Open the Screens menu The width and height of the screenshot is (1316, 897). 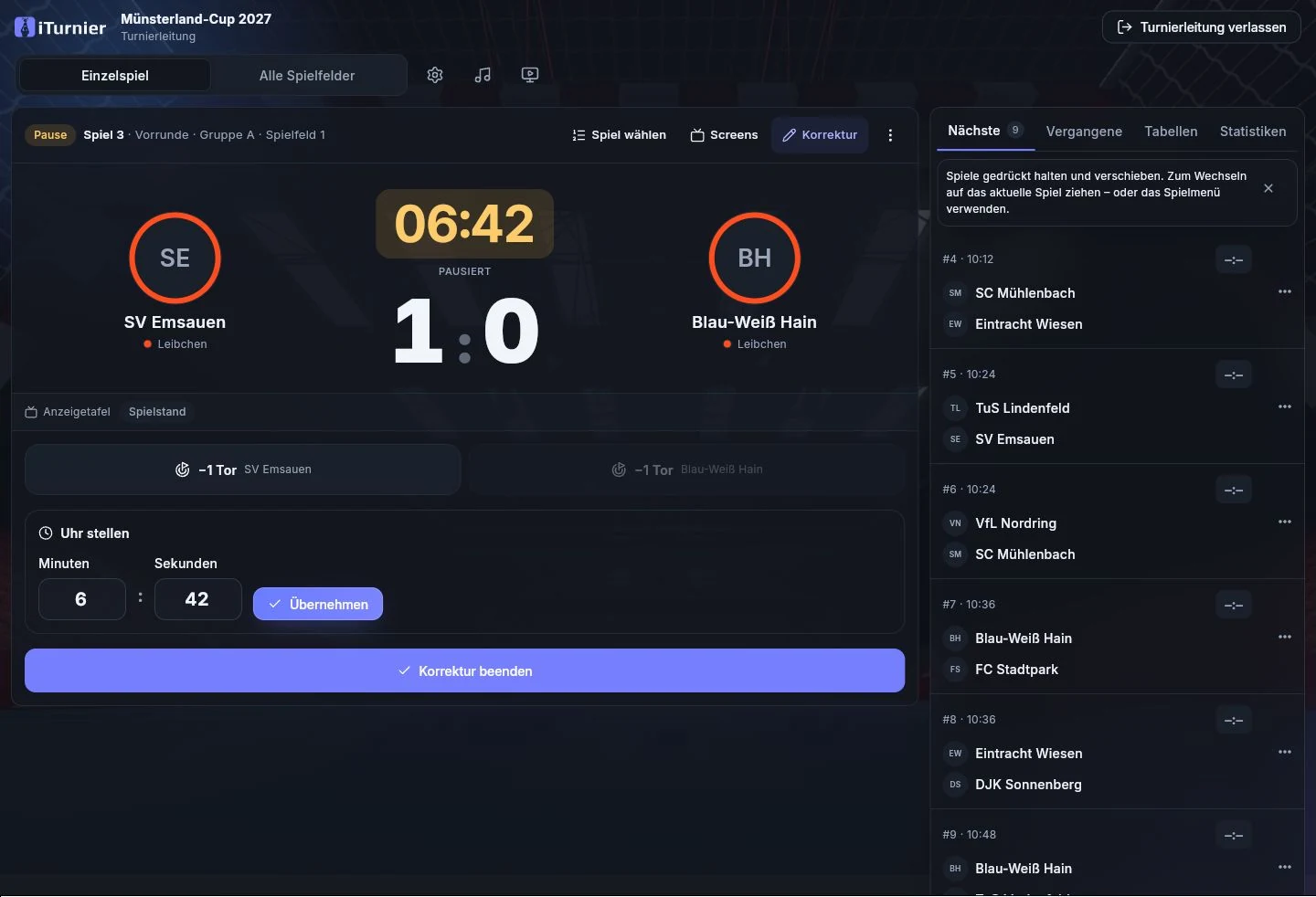[x=724, y=135]
